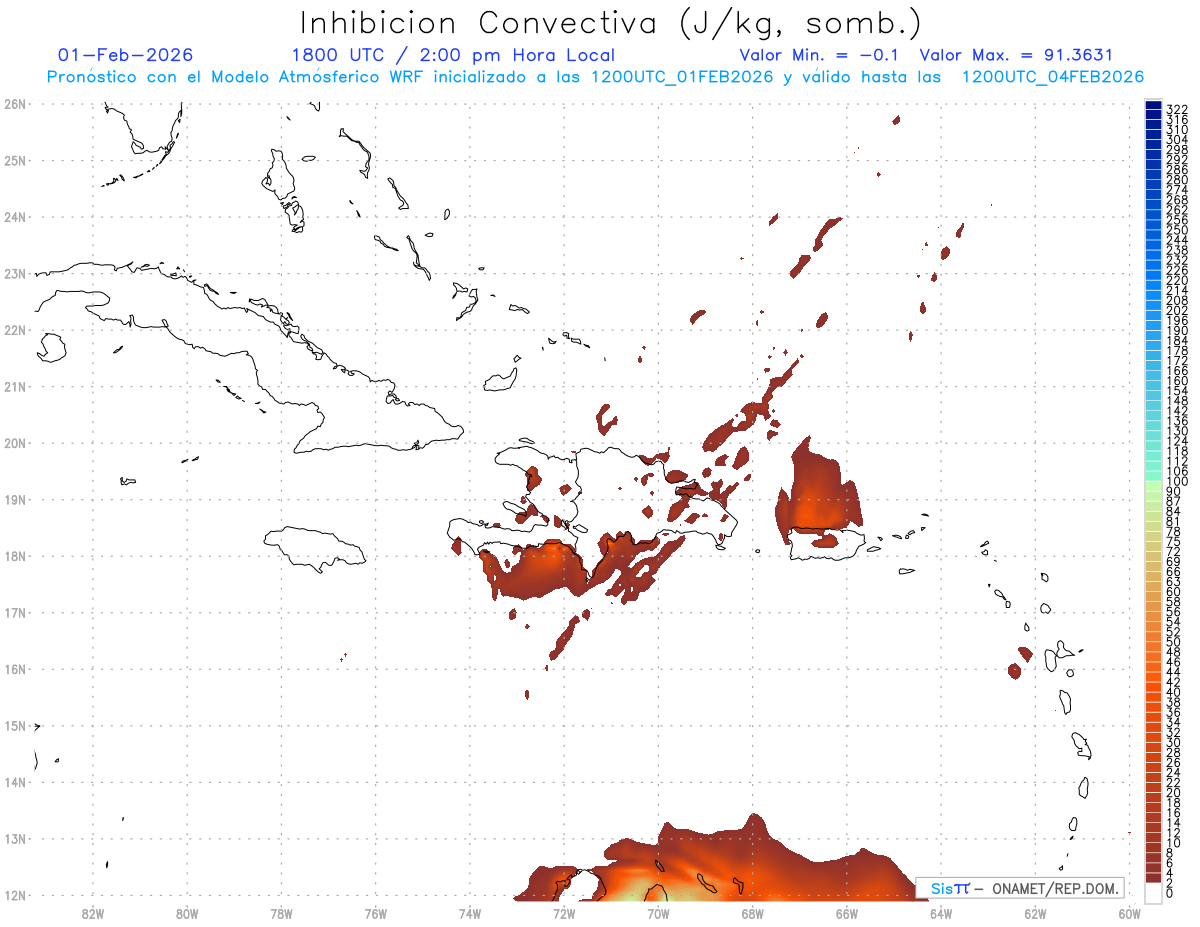Screen dimensions: 1200x927
Task: Click the 50 value on the color legend
Action: 1174,642
